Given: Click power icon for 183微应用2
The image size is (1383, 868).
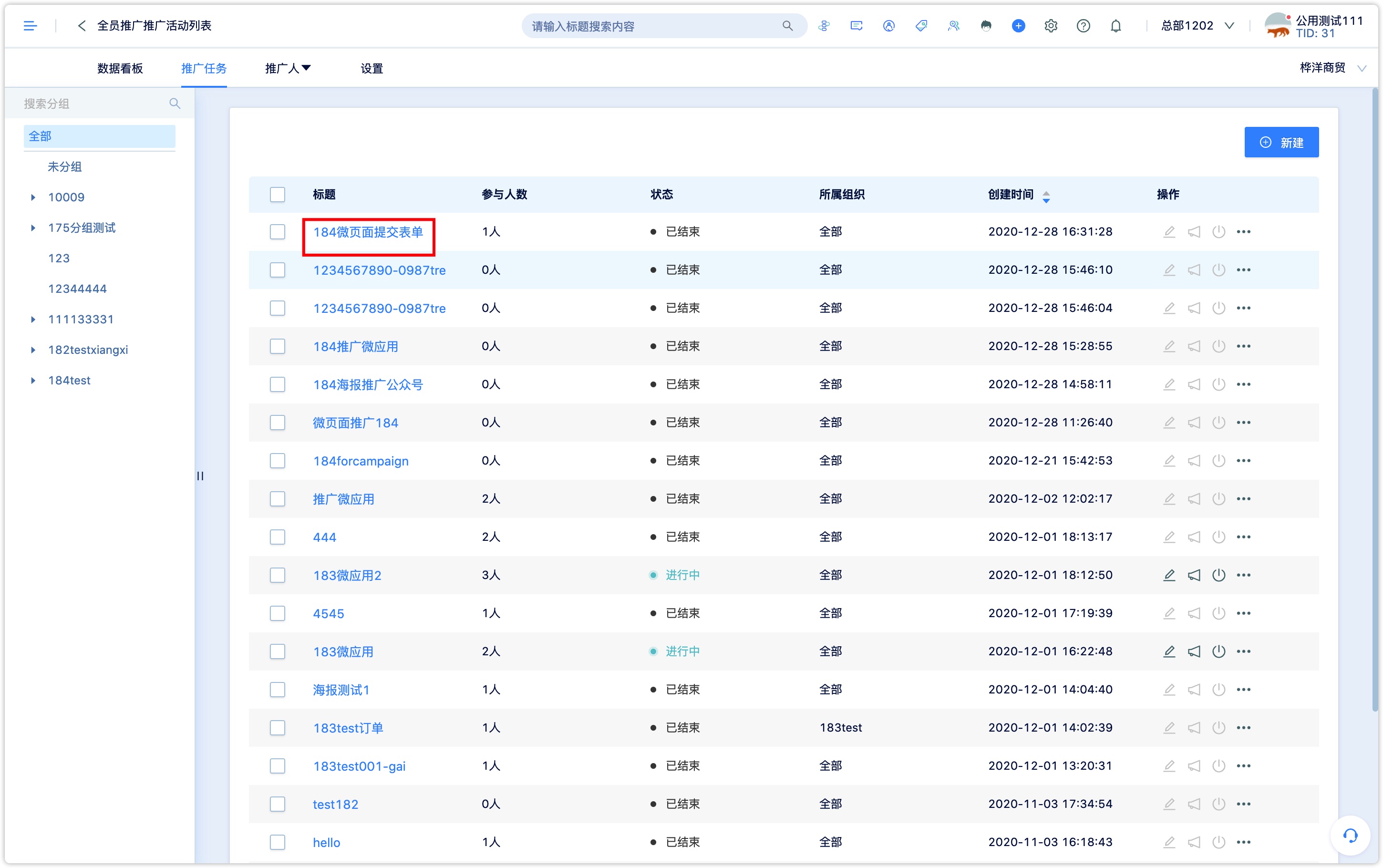Looking at the screenshot, I should pyautogui.click(x=1218, y=575).
